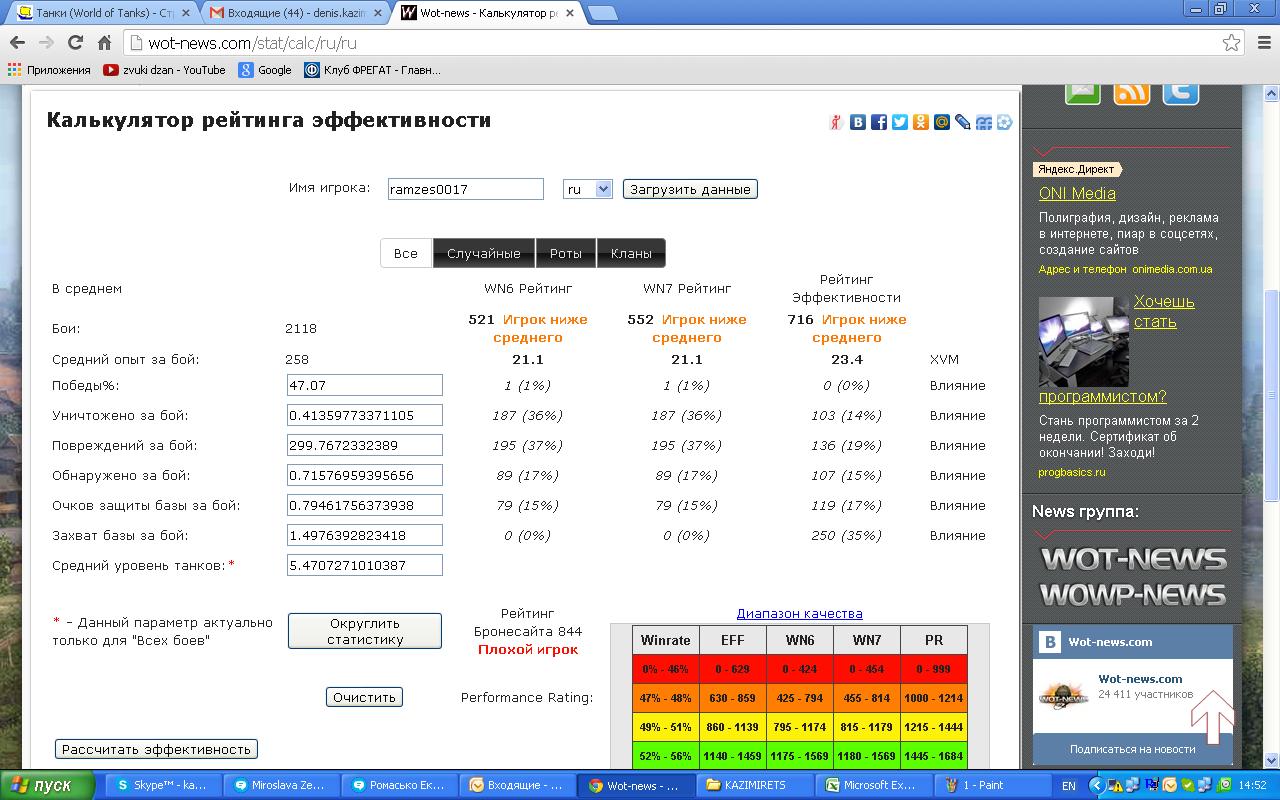Viewport: 1280px width, 800px height.
Task: Open the green mail subscription icon
Action: pos(1083,92)
